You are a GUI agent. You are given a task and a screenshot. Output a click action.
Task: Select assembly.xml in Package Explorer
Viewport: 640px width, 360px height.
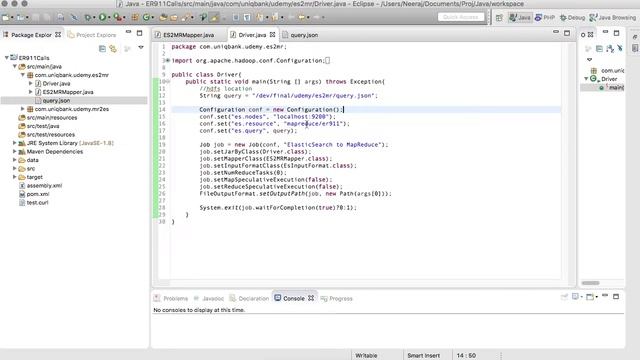[x=44, y=185]
